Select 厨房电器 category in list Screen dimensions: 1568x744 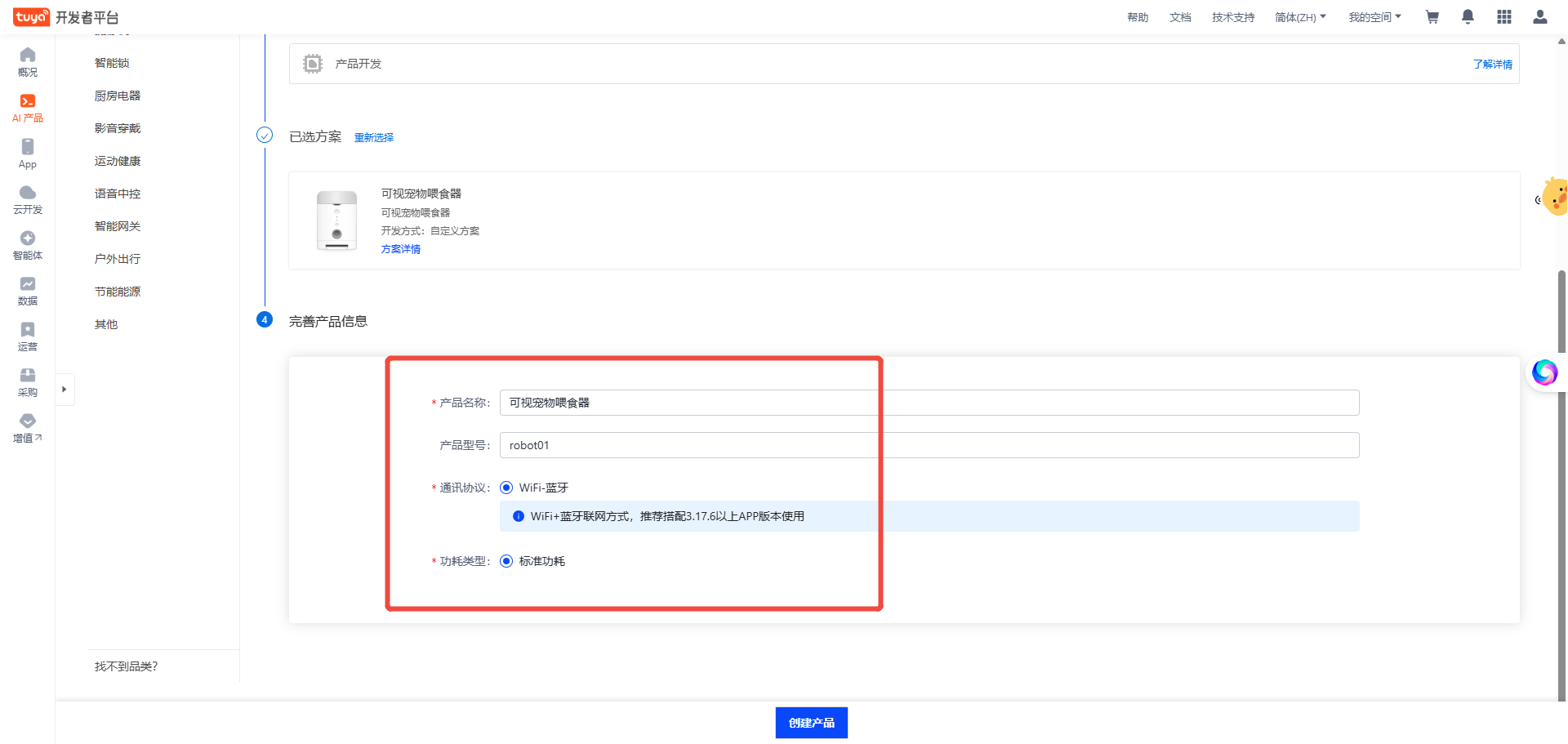pyautogui.click(x=118, y=96)
